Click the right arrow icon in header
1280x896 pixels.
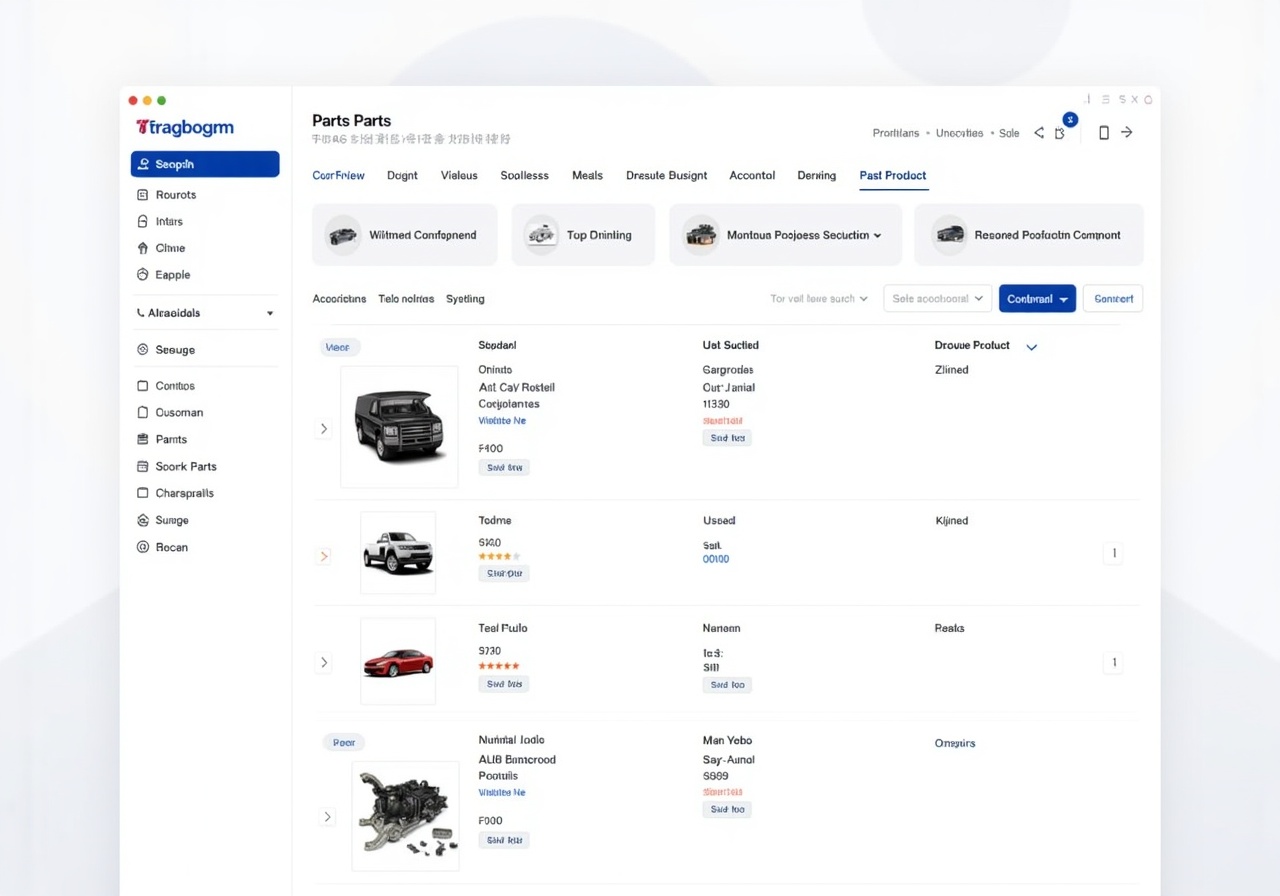[x=1127, y=133]
